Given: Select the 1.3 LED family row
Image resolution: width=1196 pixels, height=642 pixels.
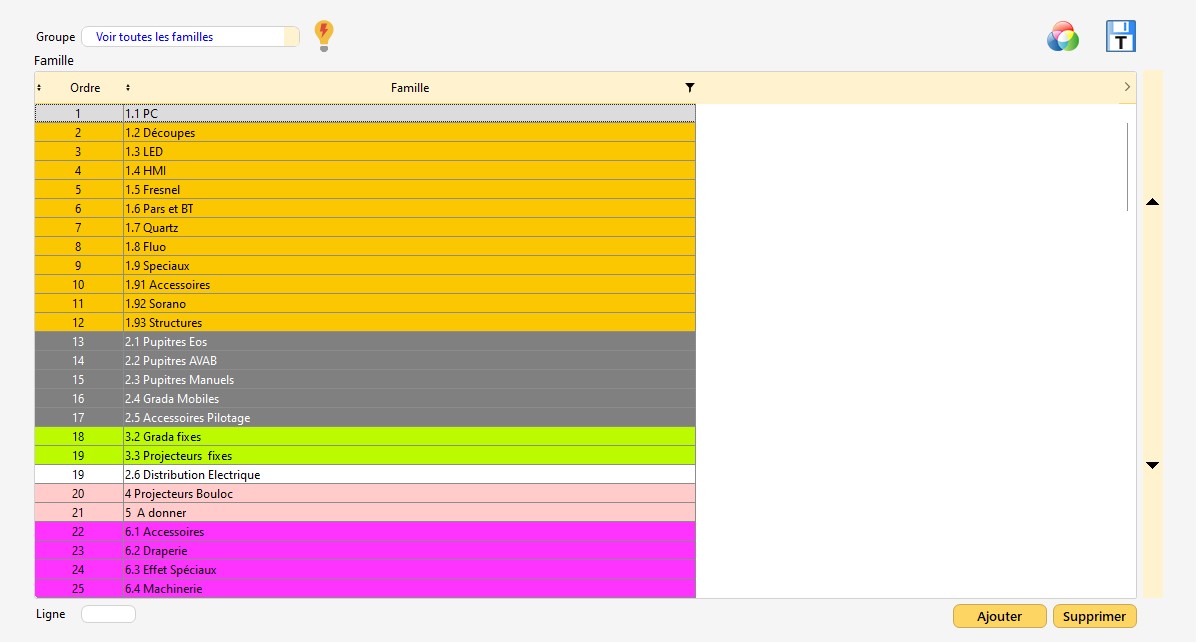Looking at the screenshot, I should (400, 152).
